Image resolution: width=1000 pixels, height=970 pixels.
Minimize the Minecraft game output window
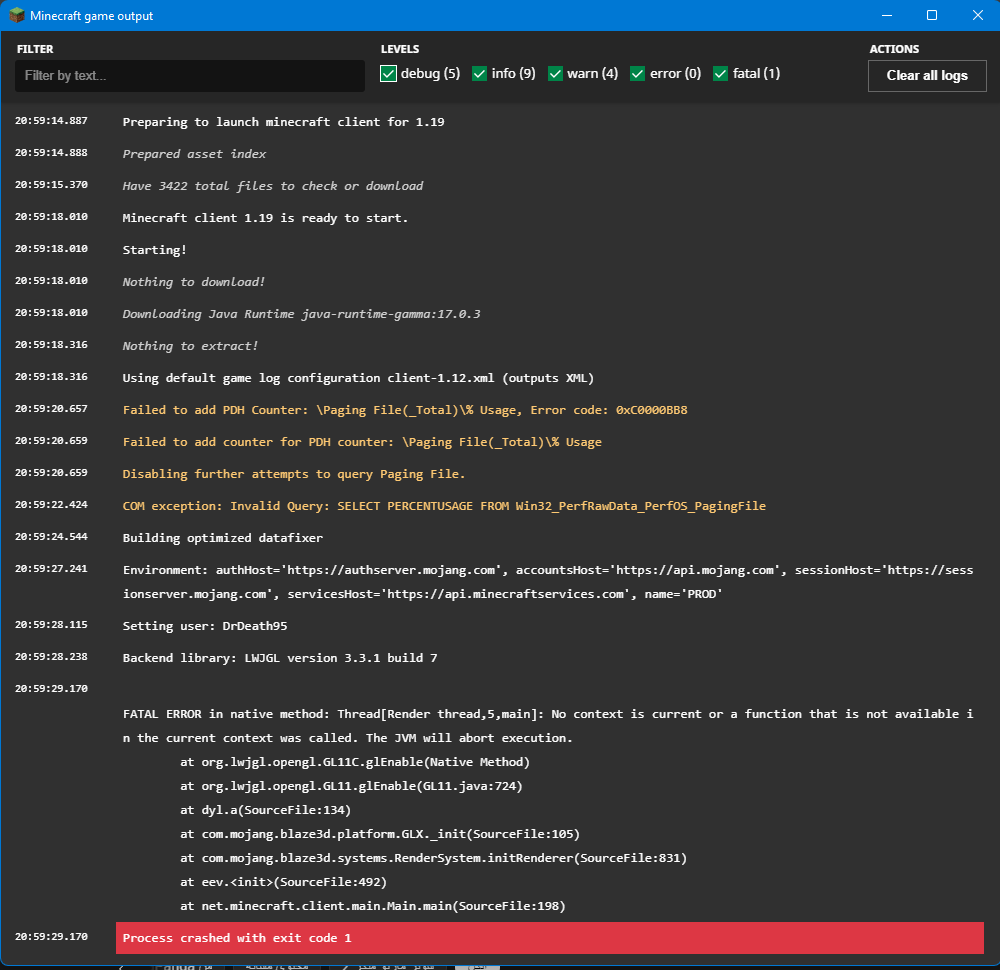pos(885,16)
